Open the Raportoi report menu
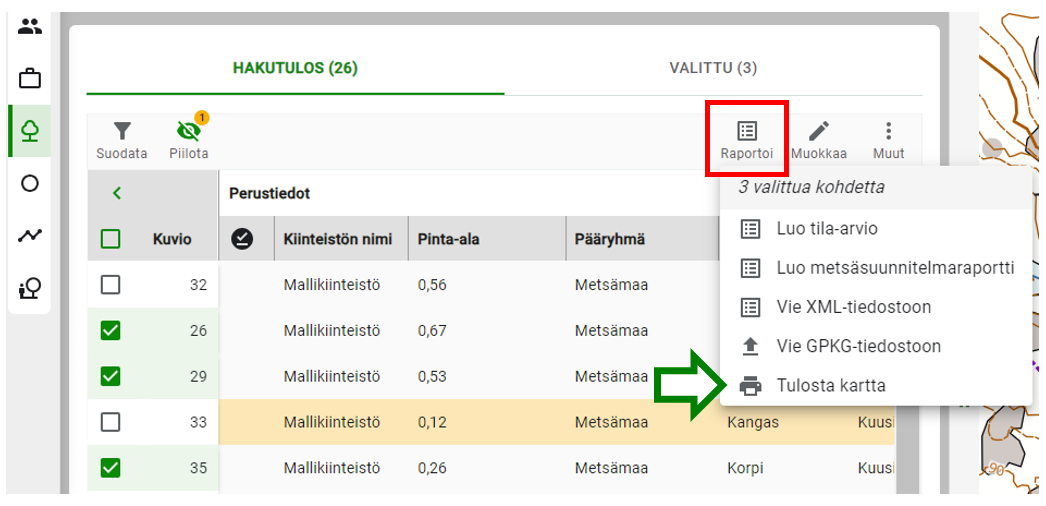Screen dimensions: 1046x506 747,141
